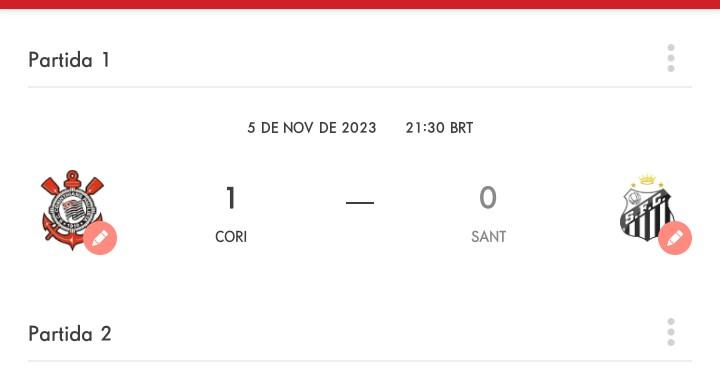Click the red header bar at top
The width and height of the screenshot is (720, 378).
tap(360, 4)
